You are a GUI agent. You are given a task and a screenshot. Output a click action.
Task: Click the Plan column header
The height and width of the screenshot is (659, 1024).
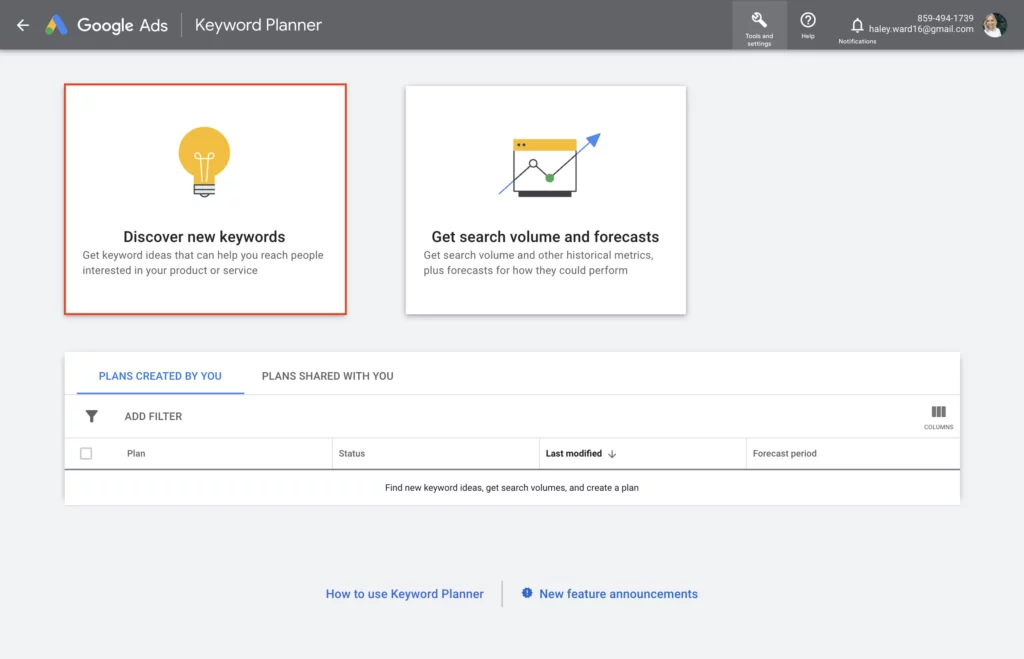(x=136, y=454)
